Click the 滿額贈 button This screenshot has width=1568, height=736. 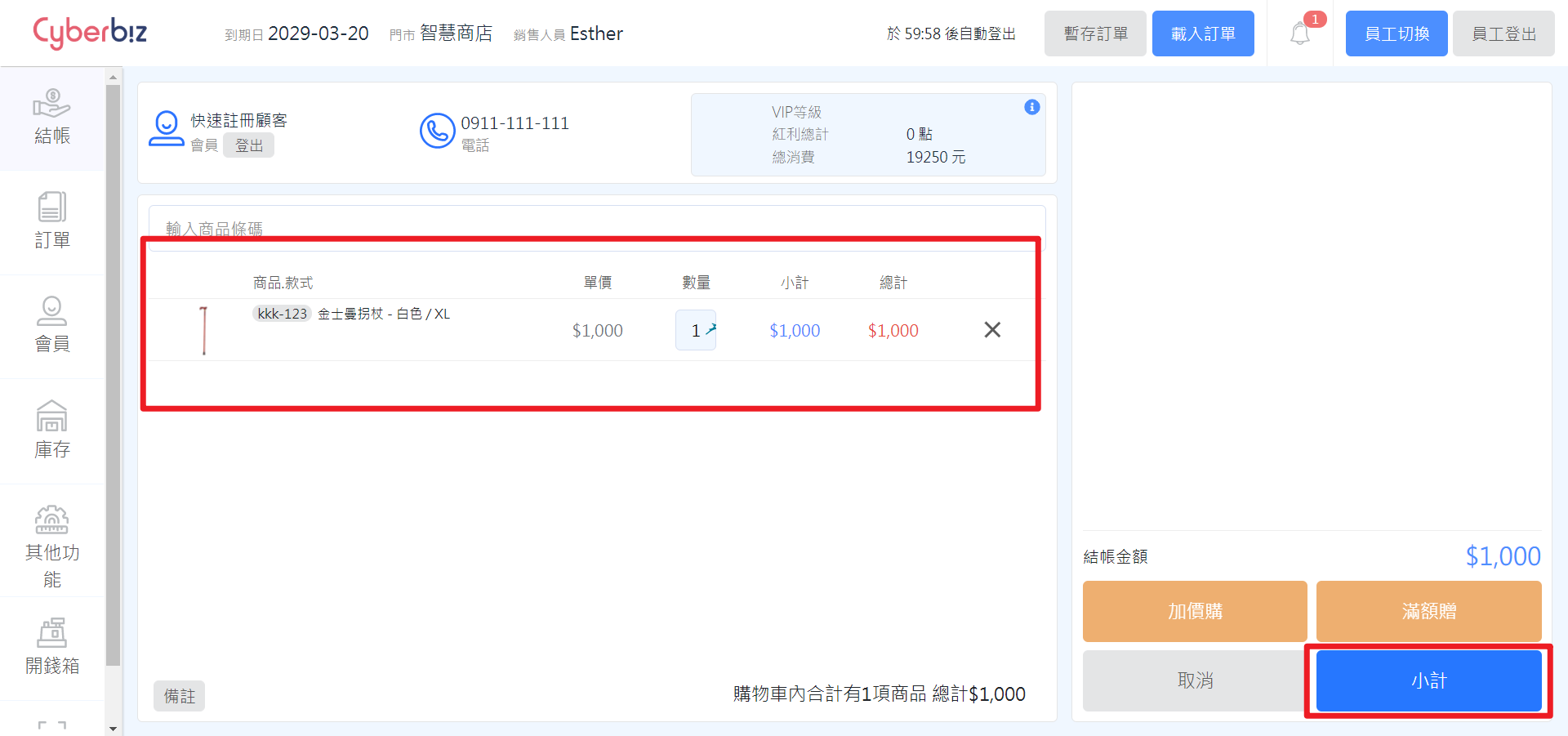click(1429, 611)
